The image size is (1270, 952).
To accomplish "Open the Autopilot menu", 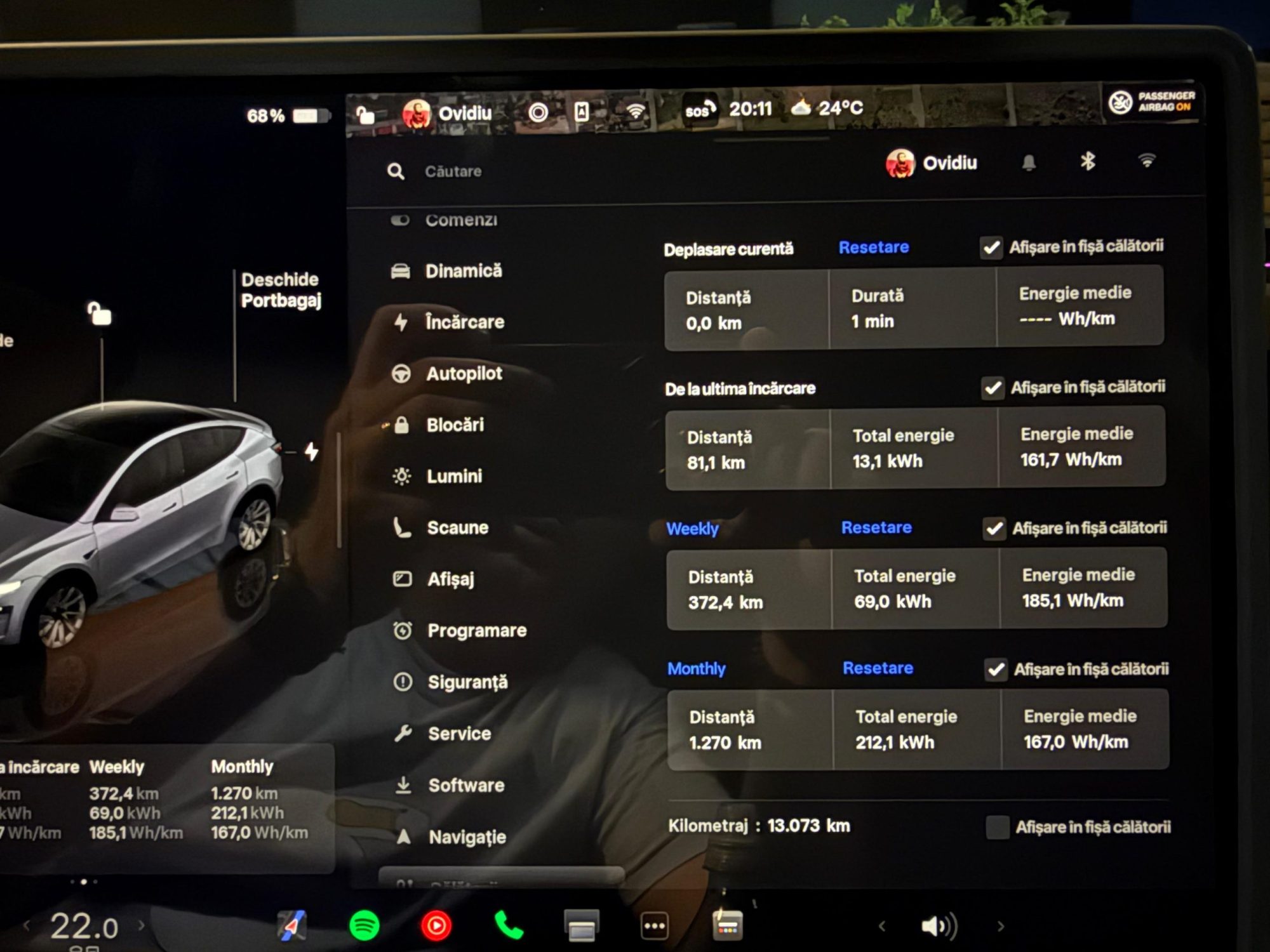I will tap(447, 374).
